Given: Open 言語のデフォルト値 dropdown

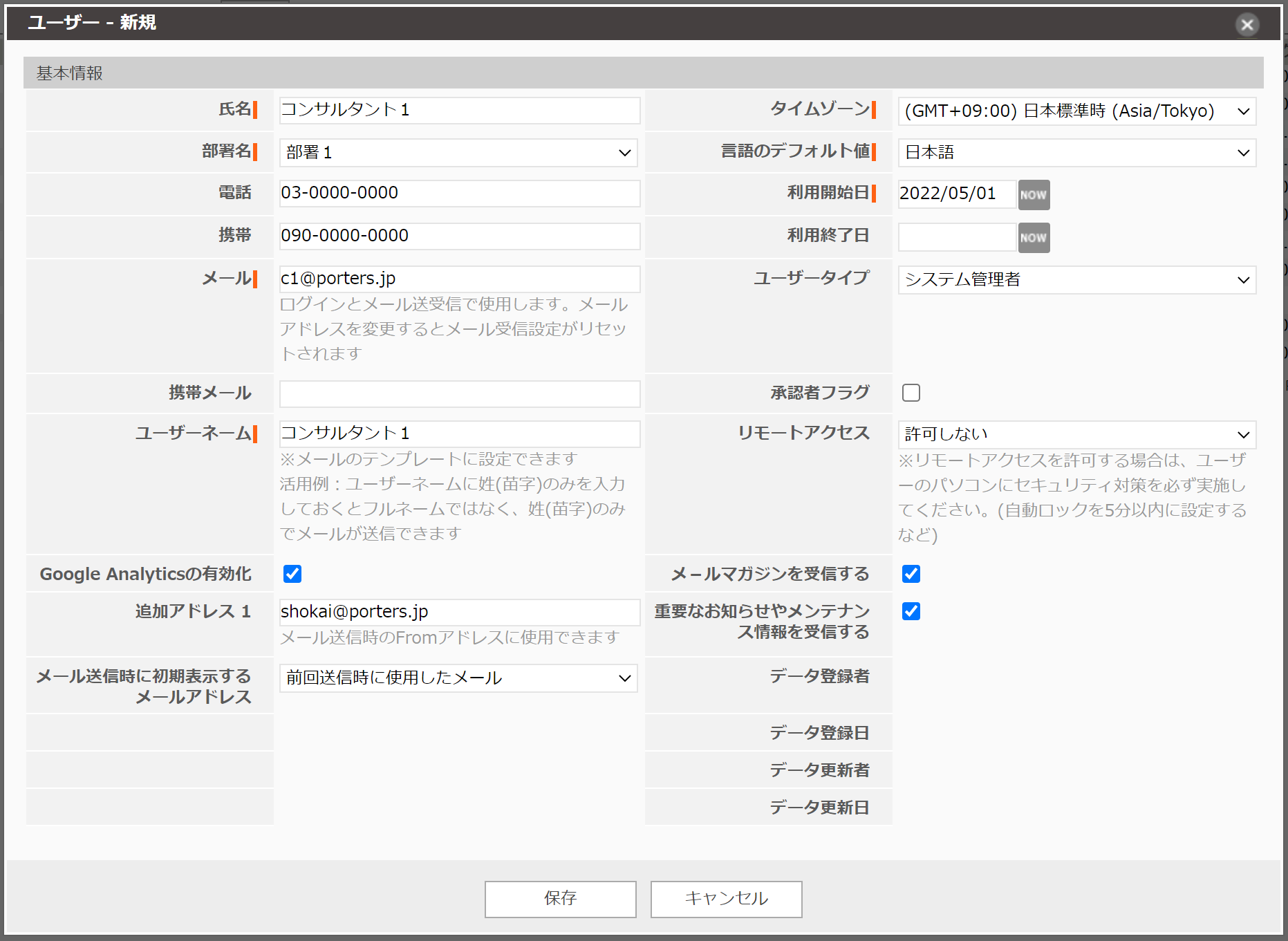Looking at the screenshot, I should click(x=1076, y=153).
